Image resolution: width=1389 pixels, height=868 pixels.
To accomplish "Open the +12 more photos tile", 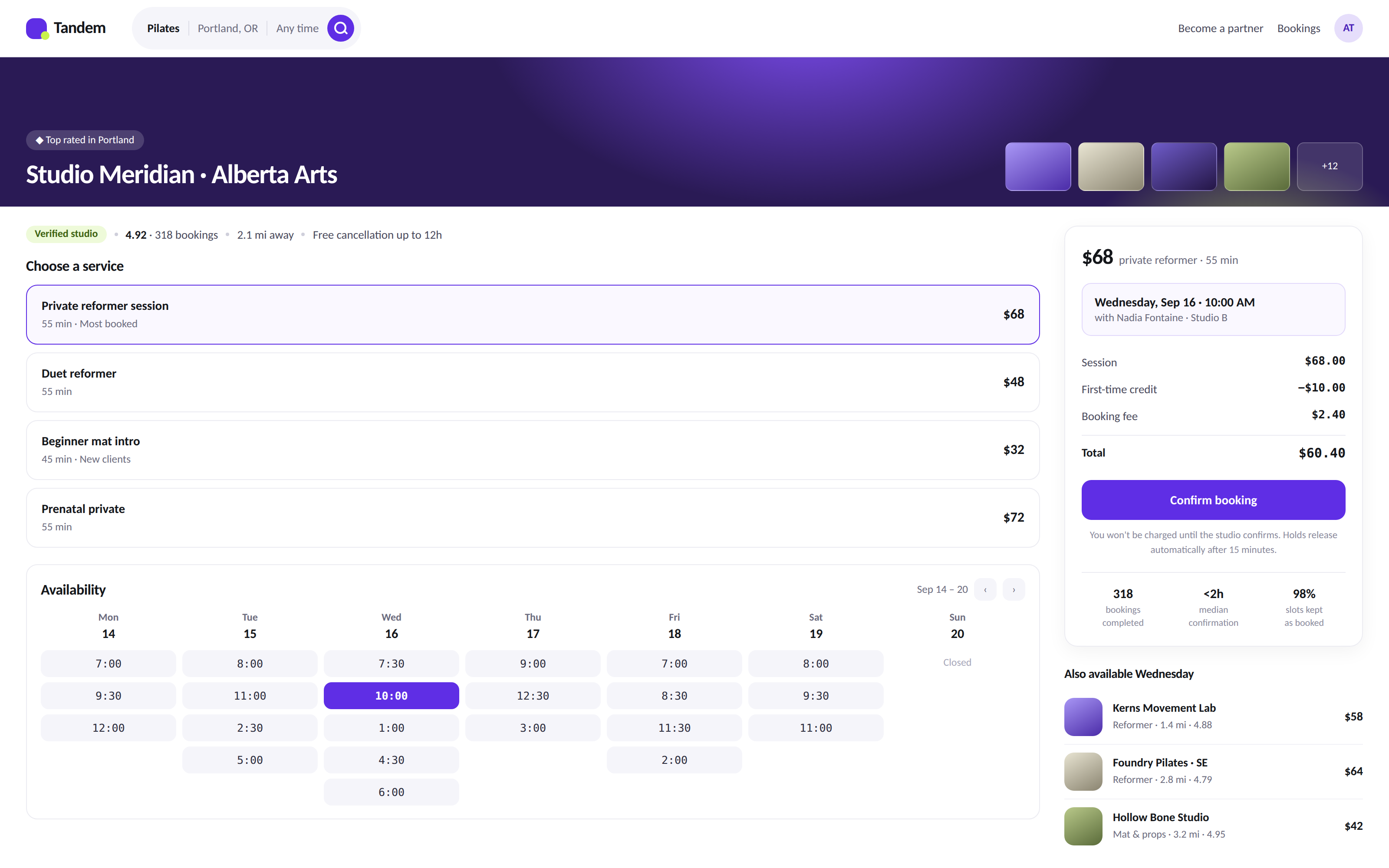I will (x=1329, y=167).
